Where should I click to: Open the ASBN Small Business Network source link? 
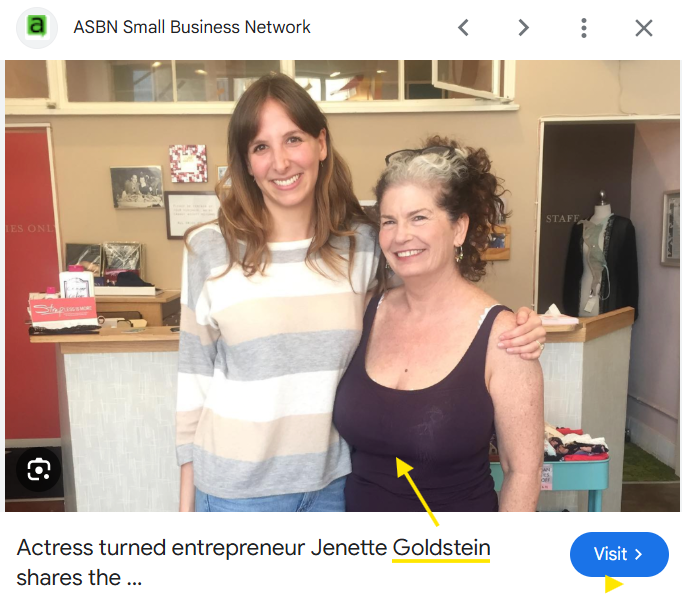(192, 27)
